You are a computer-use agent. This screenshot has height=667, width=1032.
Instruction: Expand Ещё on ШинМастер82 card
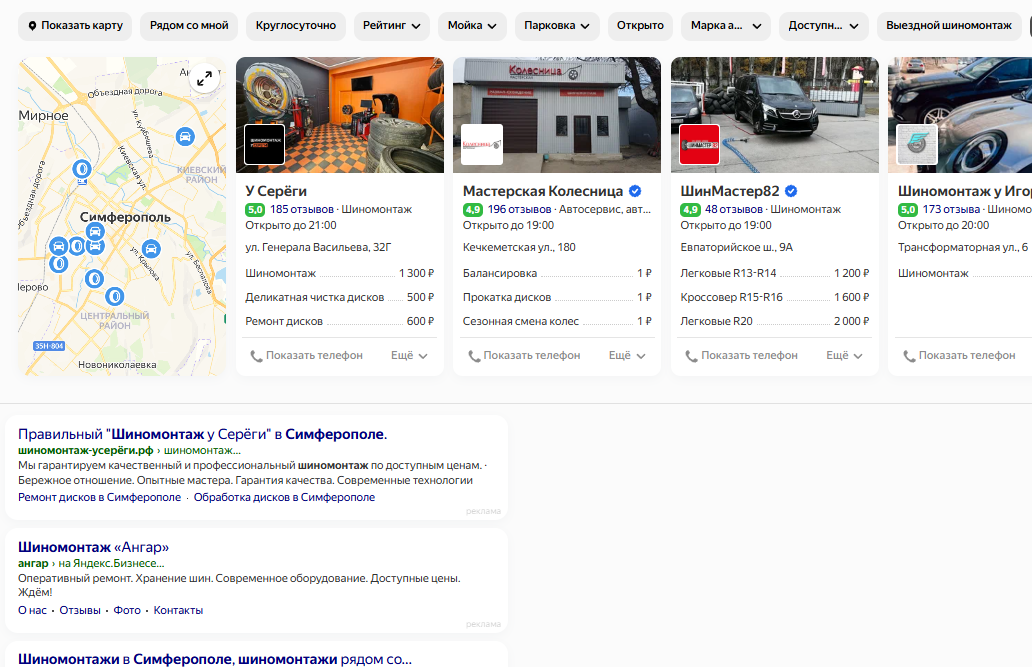[x=844, y=356]
